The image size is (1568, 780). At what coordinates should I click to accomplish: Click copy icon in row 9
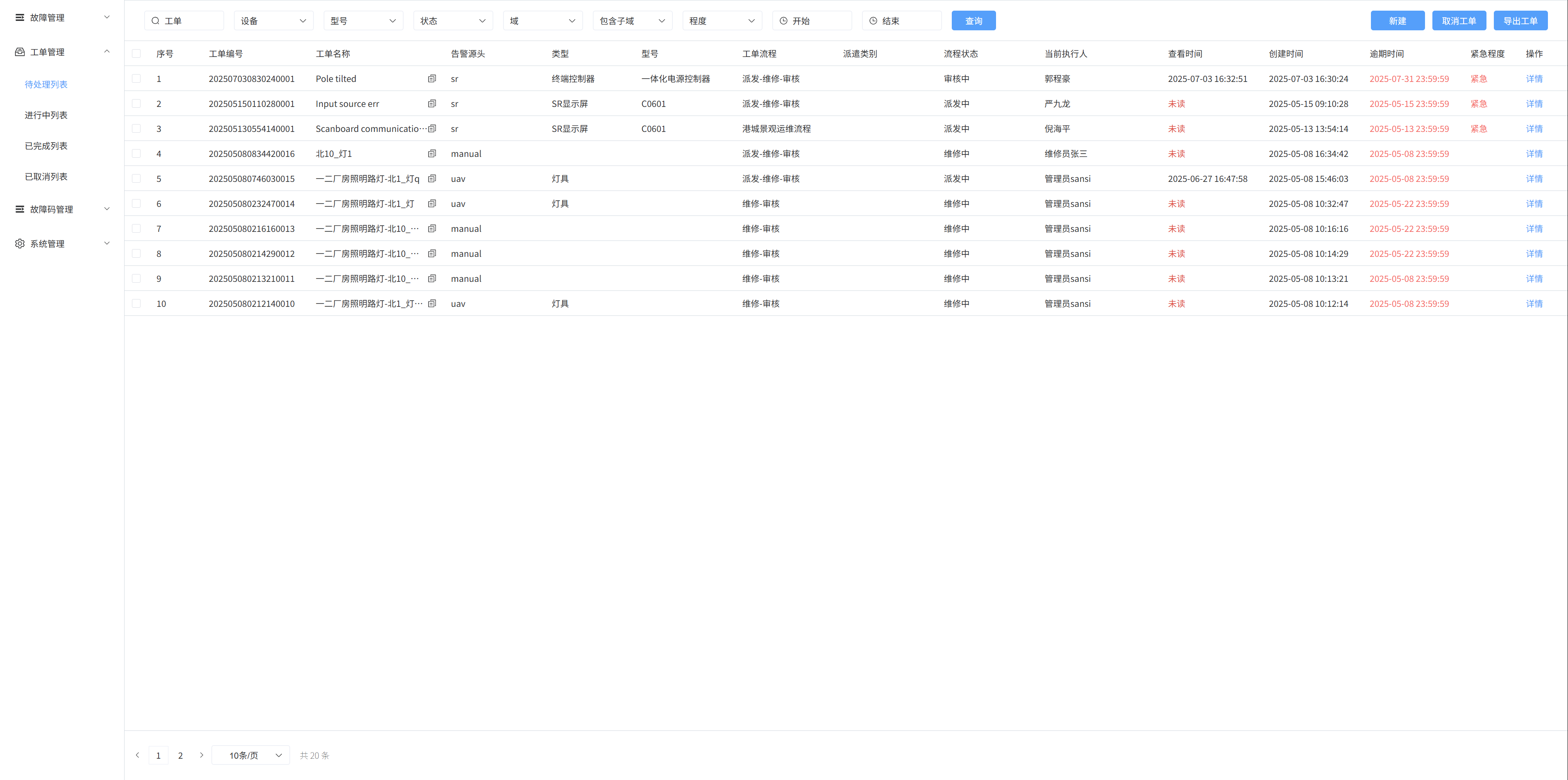tap(432, 278)
